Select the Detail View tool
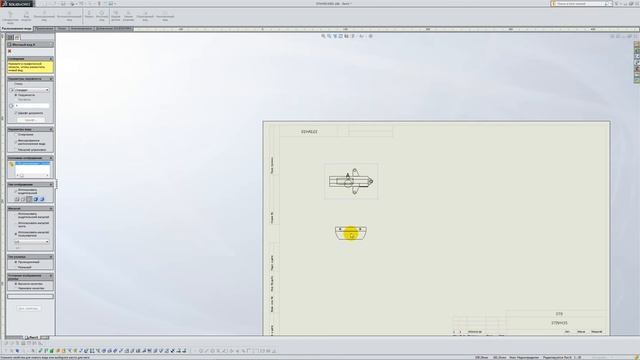 point(102,16)
